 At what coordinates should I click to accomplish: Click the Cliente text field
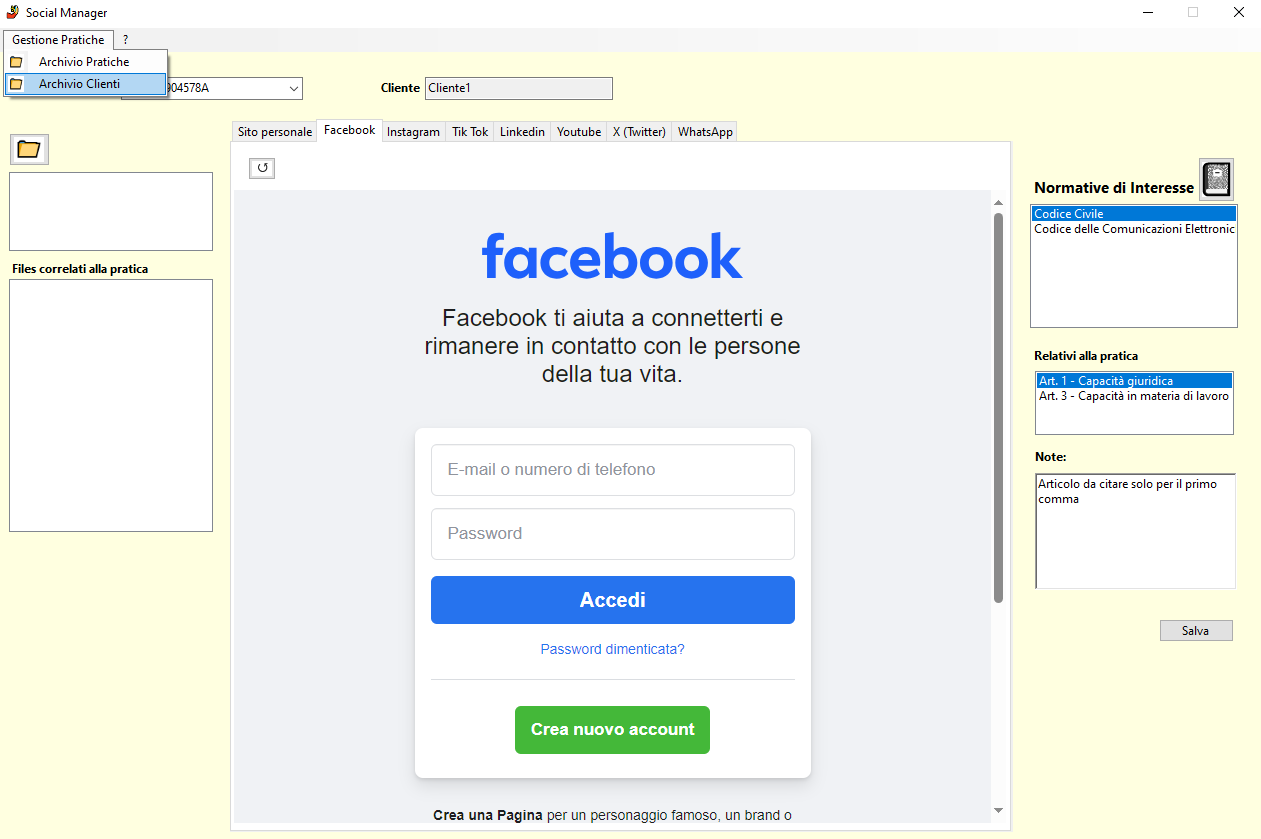tap(519, 88)
